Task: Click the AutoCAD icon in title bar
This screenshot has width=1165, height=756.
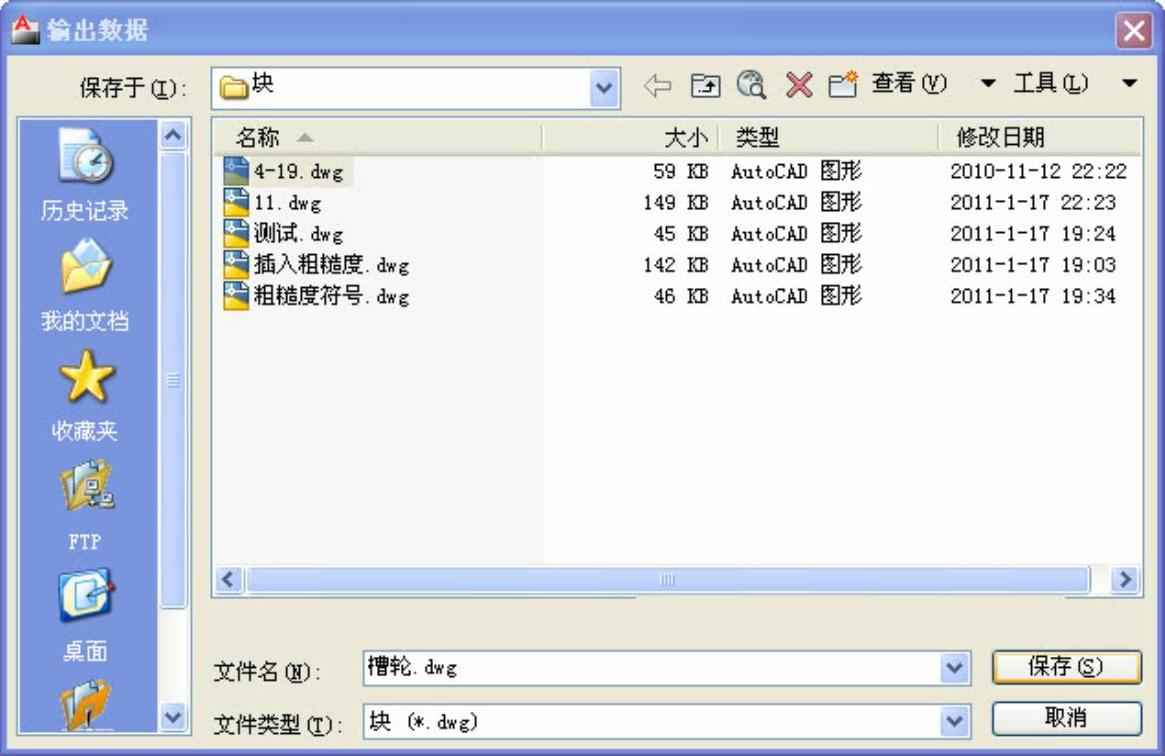Action: tap(25, 29)
